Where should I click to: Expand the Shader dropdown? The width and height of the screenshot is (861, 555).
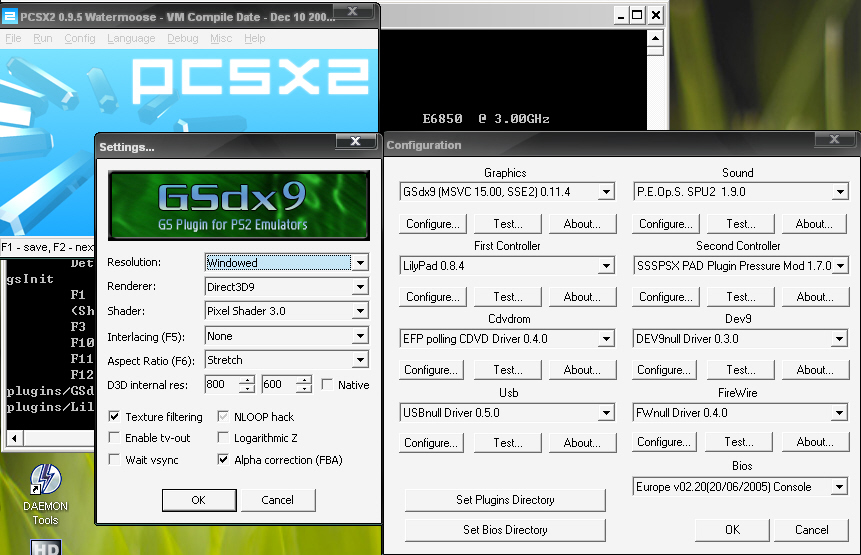[360, 311]
